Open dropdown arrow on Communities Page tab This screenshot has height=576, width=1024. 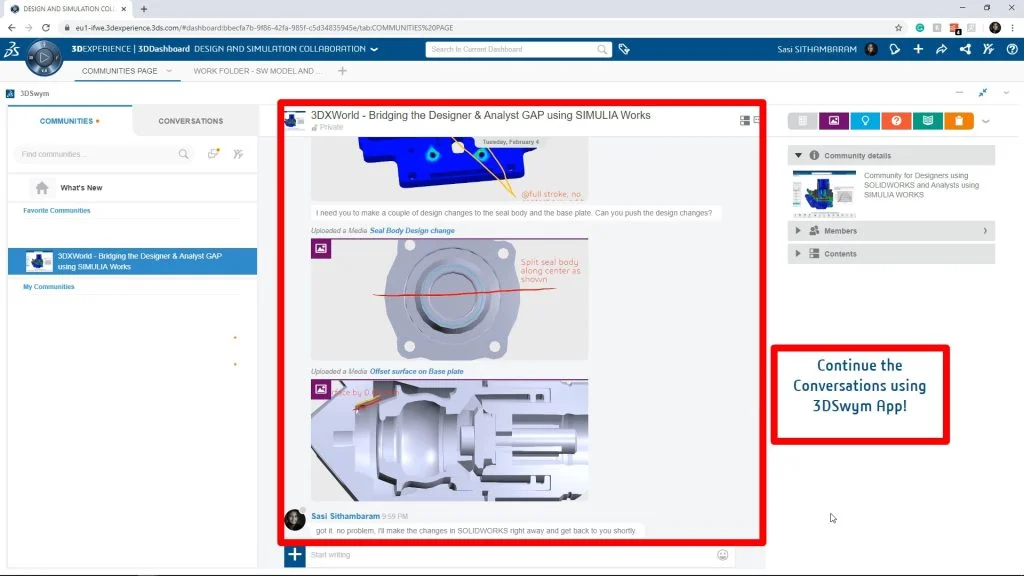point(168,71)
